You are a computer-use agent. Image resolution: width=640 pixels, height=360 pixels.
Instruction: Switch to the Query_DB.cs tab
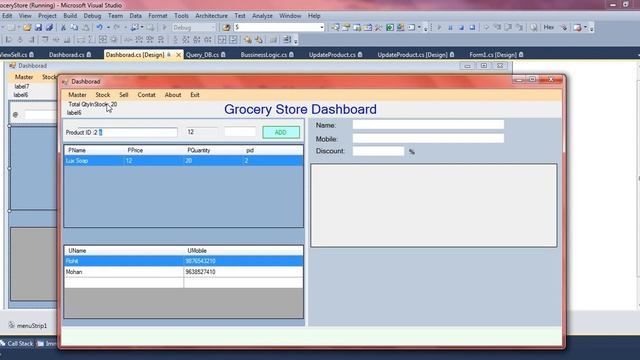(x=205, y=55)
